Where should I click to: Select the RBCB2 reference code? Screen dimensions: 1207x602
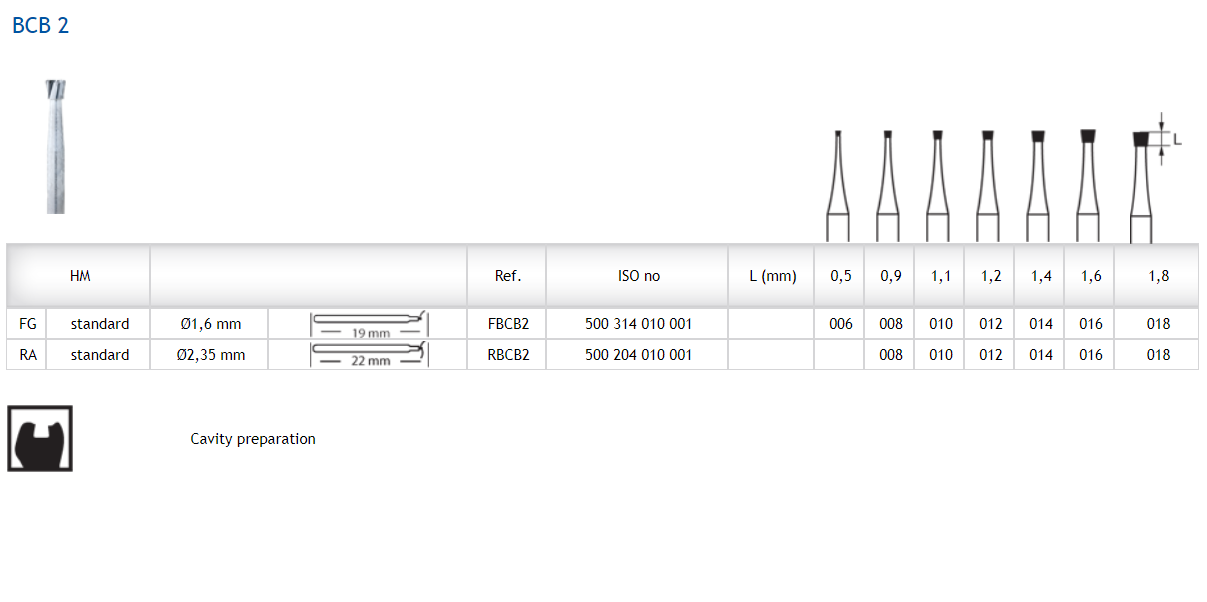[x=508, y=355]
